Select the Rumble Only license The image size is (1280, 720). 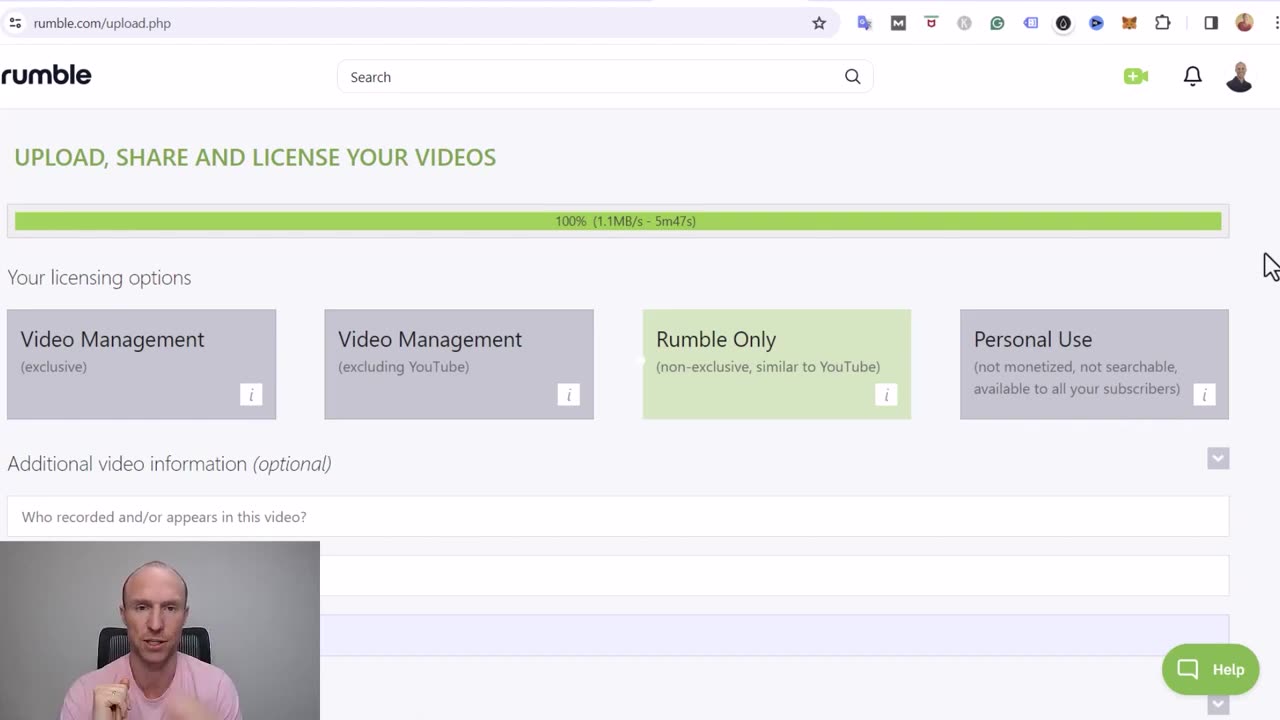point(776,364)
